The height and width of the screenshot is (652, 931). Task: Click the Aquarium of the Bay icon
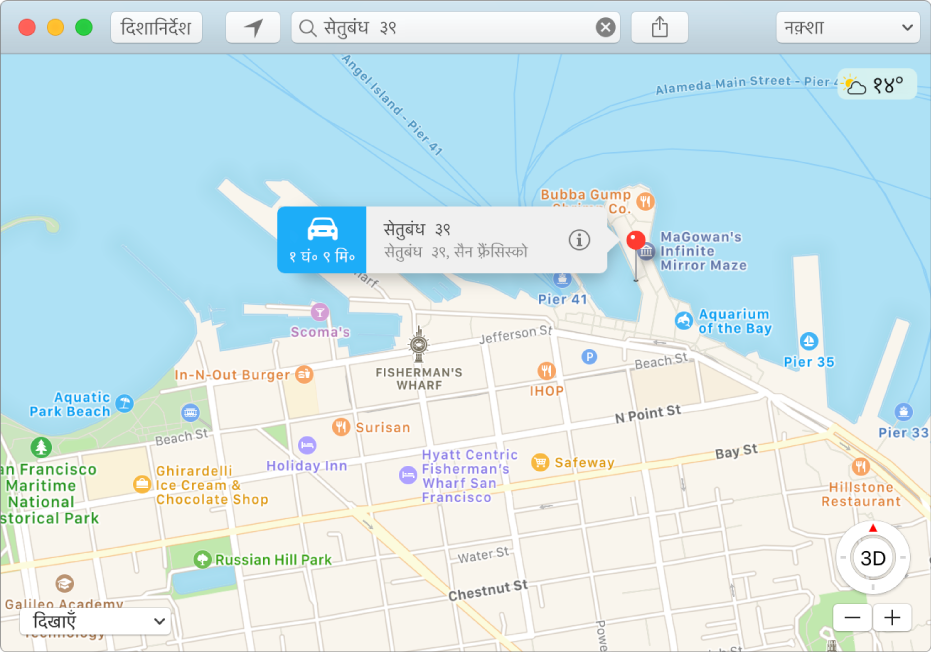coord(684,321)
